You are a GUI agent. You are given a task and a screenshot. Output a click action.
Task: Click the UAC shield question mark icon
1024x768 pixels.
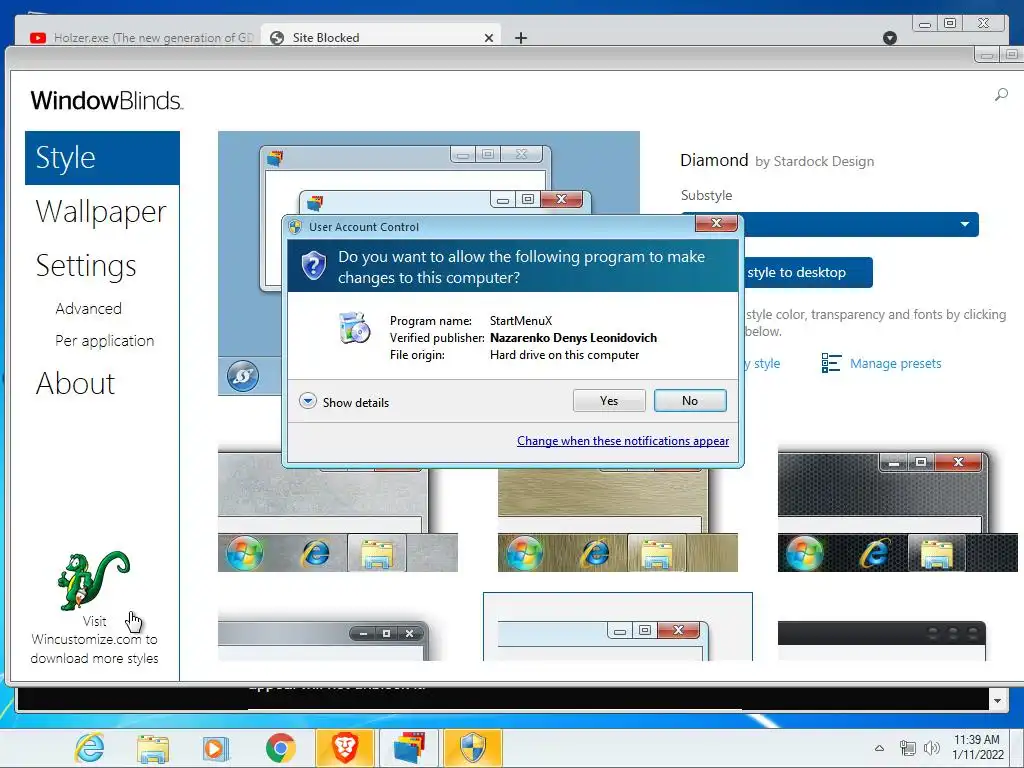point(314,266)
